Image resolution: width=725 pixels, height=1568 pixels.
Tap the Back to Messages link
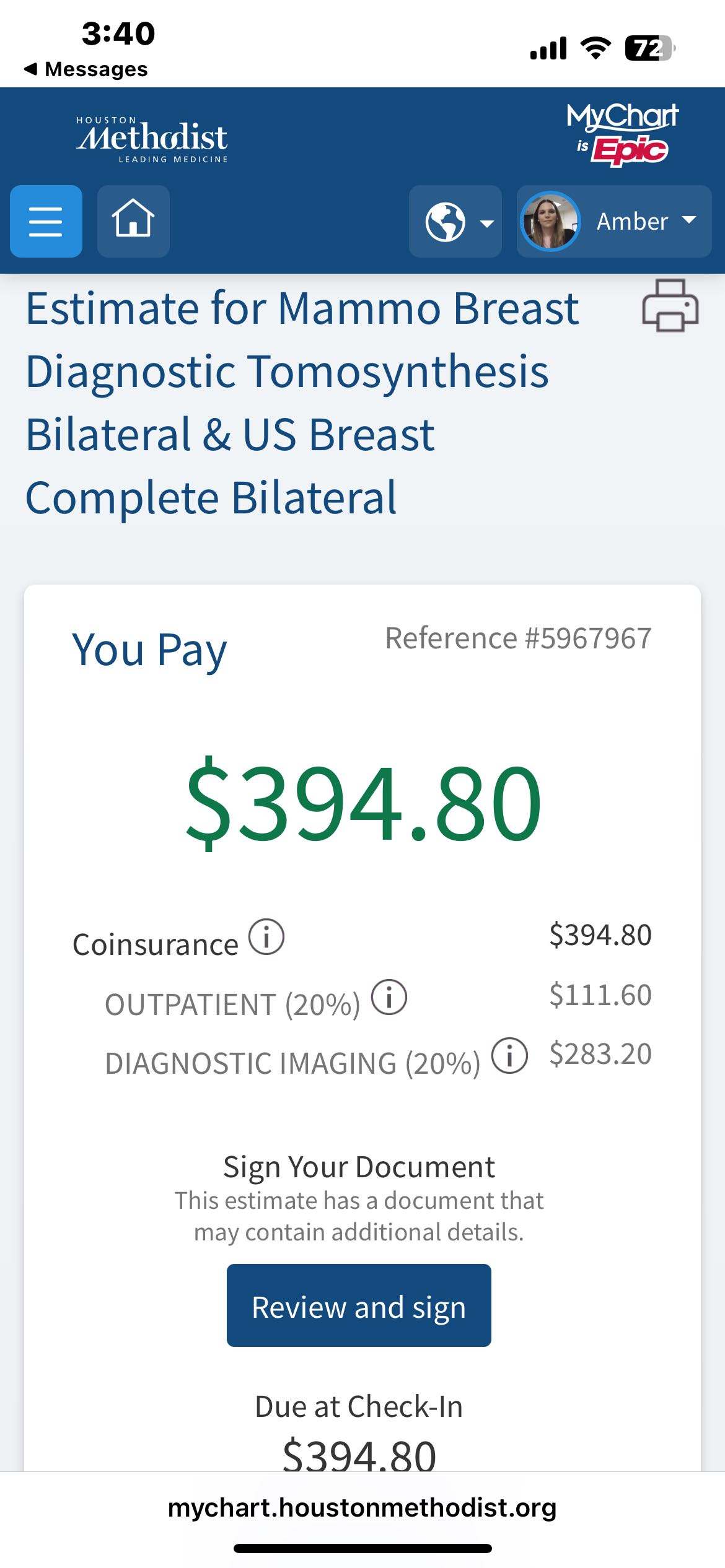pos(87,69)
